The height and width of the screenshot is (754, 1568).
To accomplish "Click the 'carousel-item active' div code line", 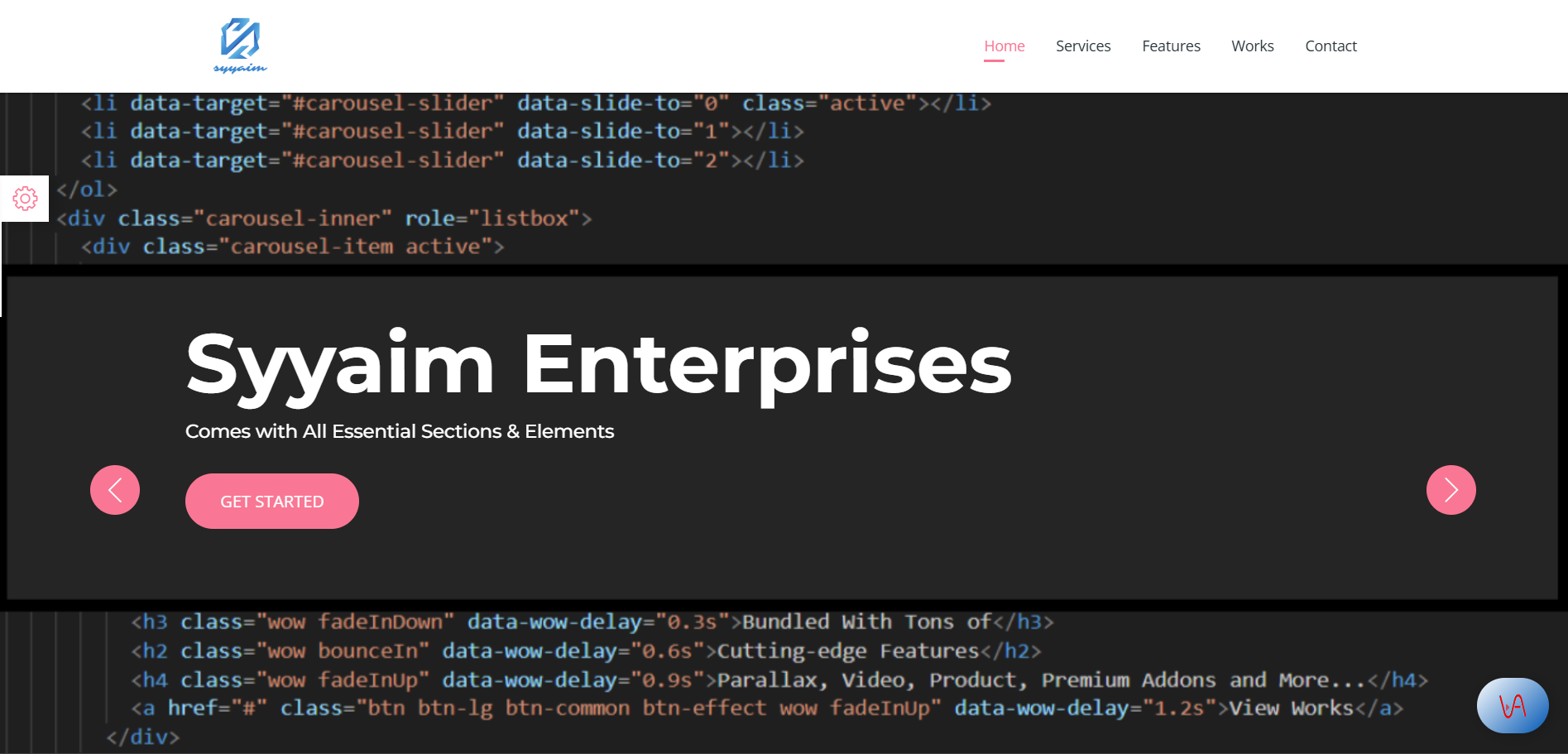I will (x=292, y=247).
